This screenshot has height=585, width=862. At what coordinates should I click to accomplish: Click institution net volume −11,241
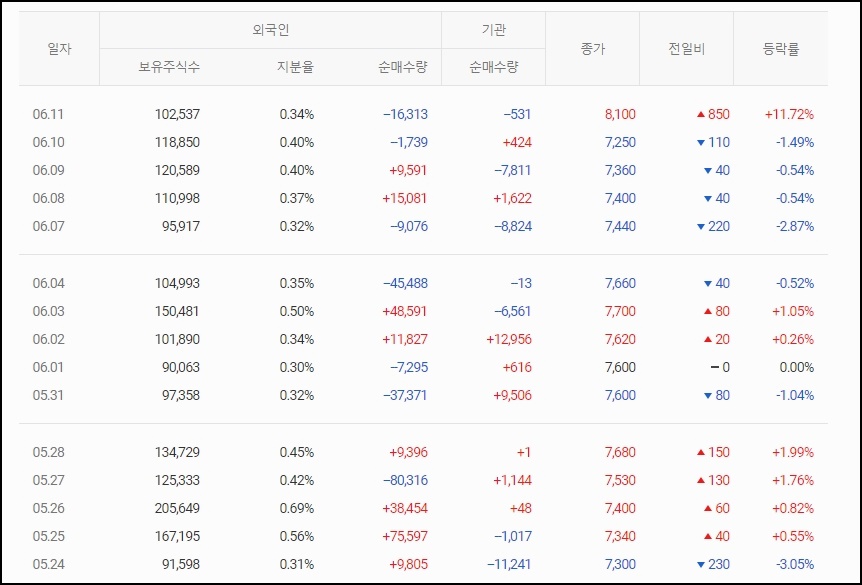point(509,564)
